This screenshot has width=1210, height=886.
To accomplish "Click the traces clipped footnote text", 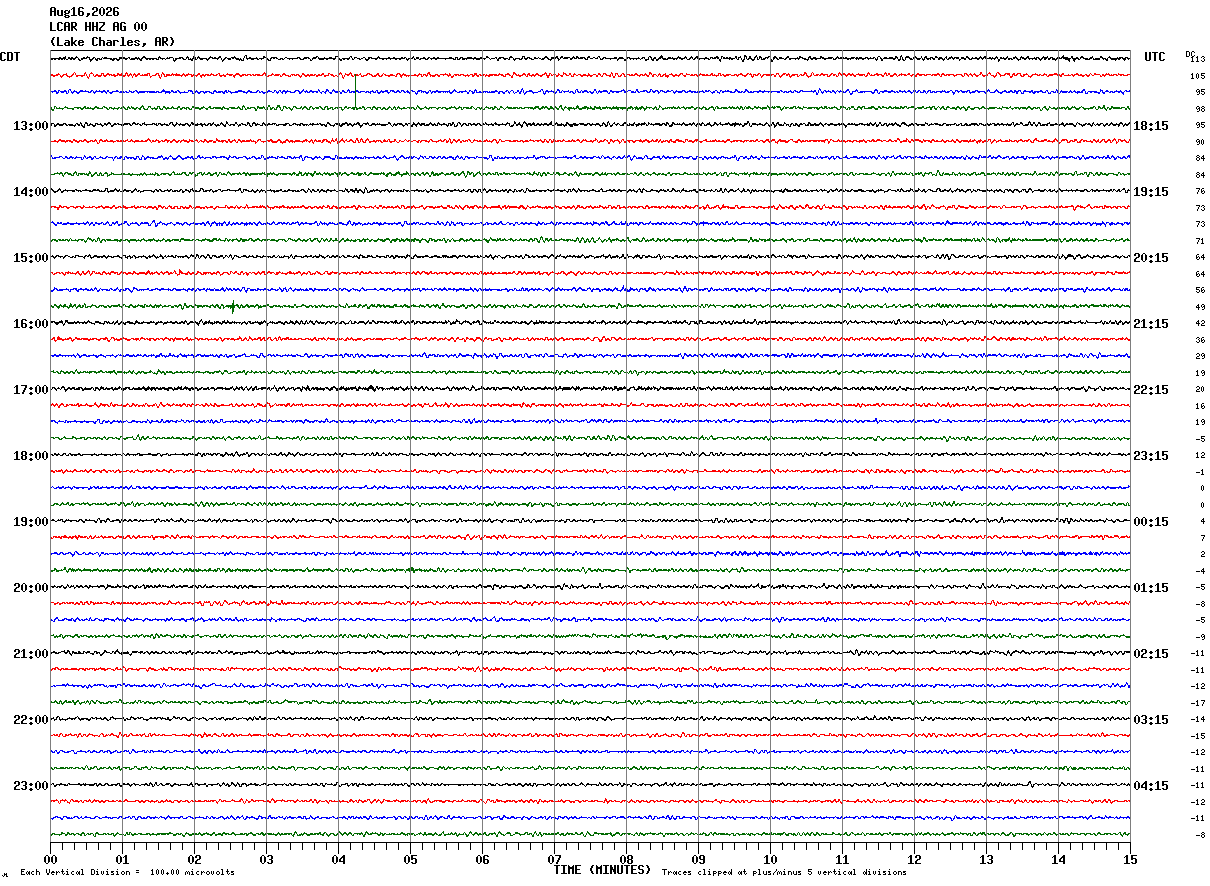I will coord(784,873).
